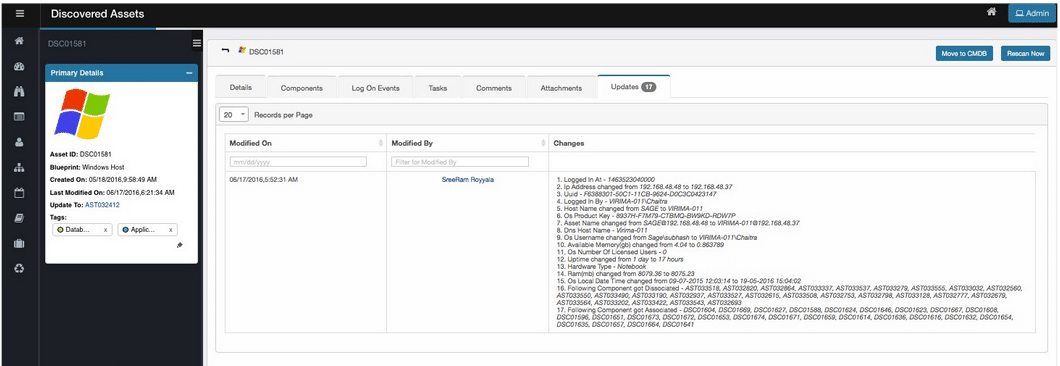Select the calendar icon in sidebar

coord(20,193)
